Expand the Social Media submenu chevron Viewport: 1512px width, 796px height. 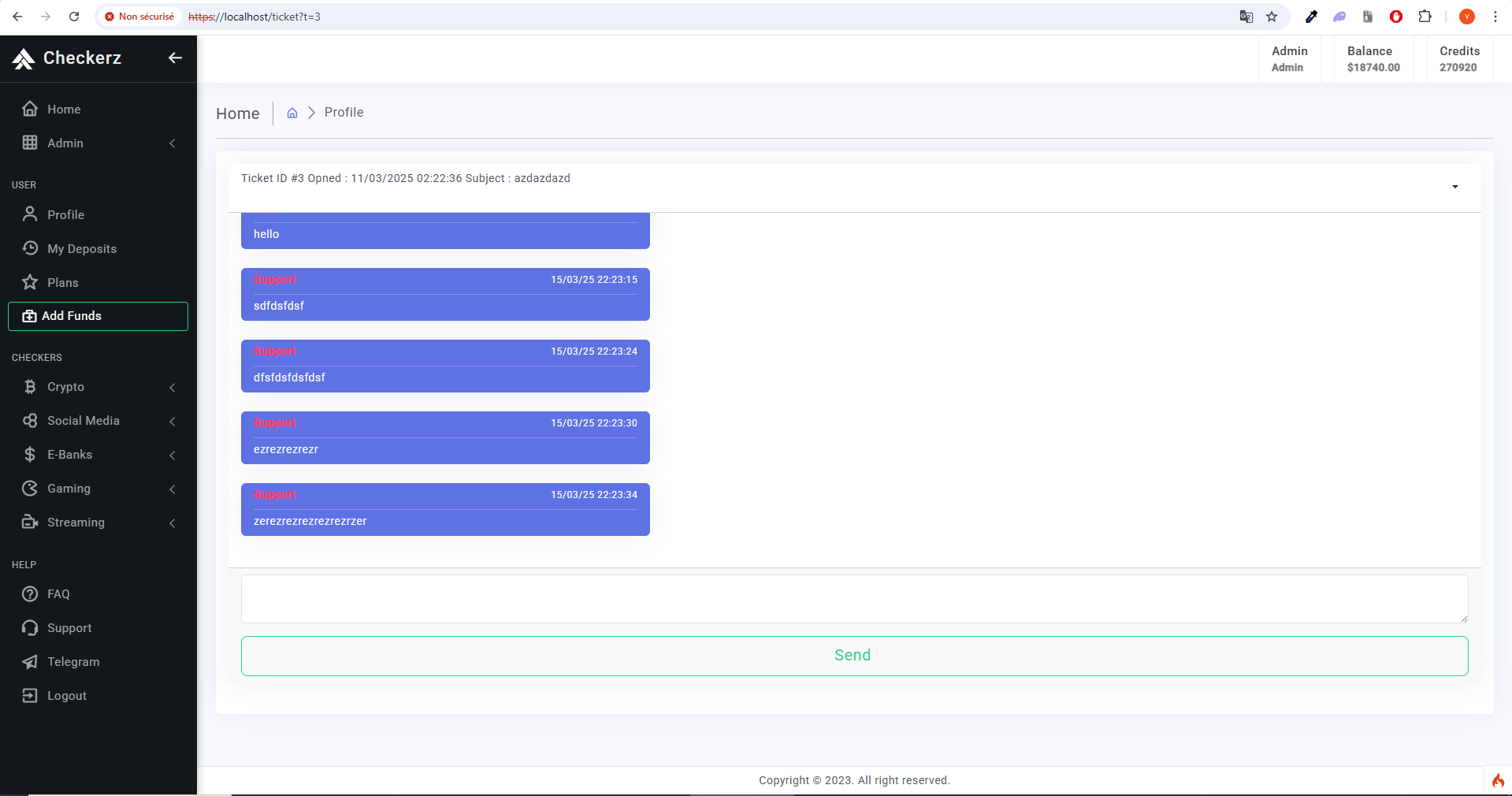pos(173,421)
